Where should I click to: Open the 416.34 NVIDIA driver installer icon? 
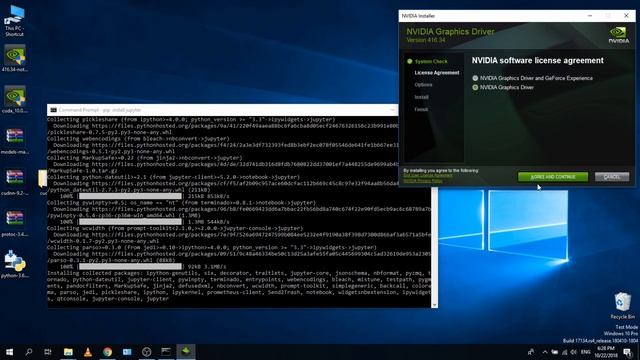[x=15, y=58]
